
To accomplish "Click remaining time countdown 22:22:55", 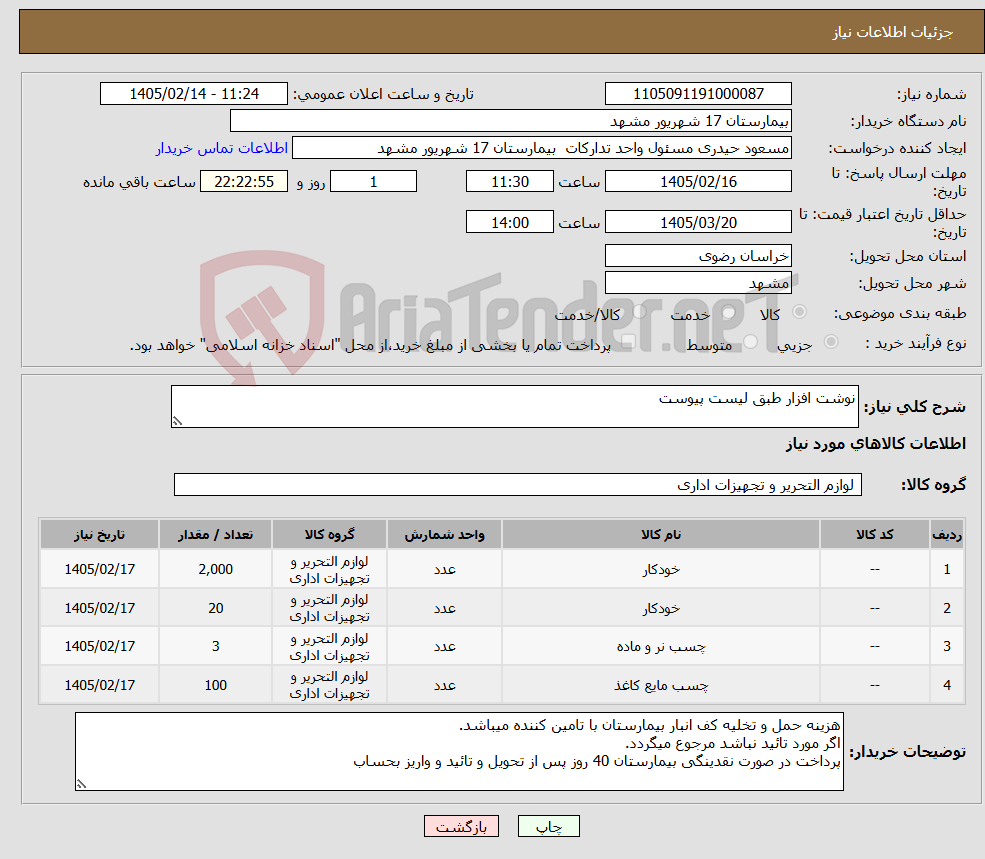I will click(244, 182).
